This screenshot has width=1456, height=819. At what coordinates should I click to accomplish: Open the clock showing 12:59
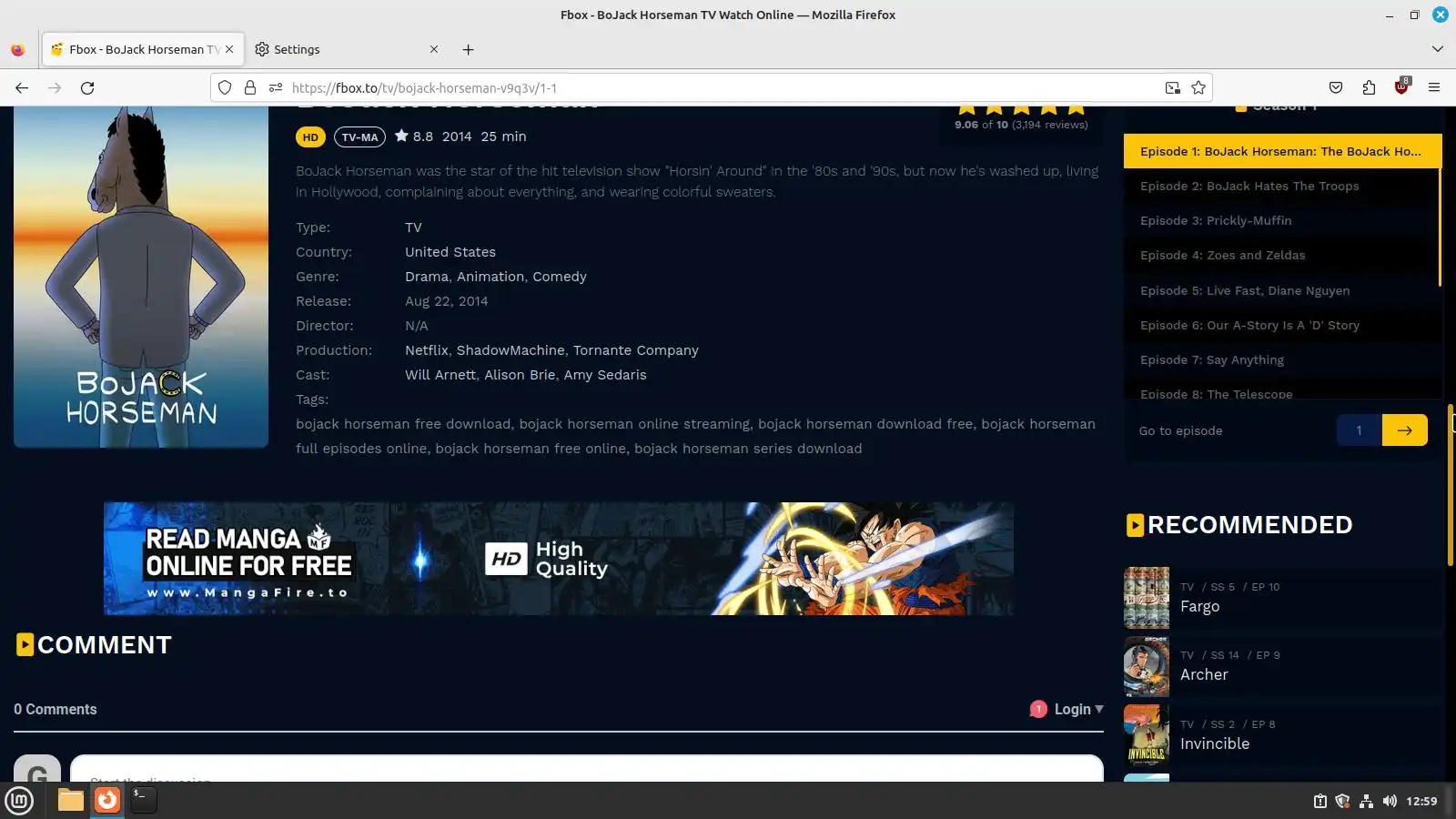pos(1421,801)
